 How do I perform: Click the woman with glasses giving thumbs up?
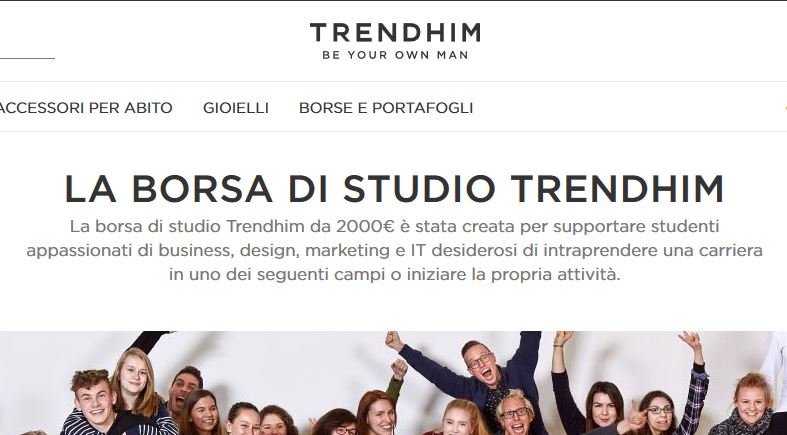click(x=662, y=412)
